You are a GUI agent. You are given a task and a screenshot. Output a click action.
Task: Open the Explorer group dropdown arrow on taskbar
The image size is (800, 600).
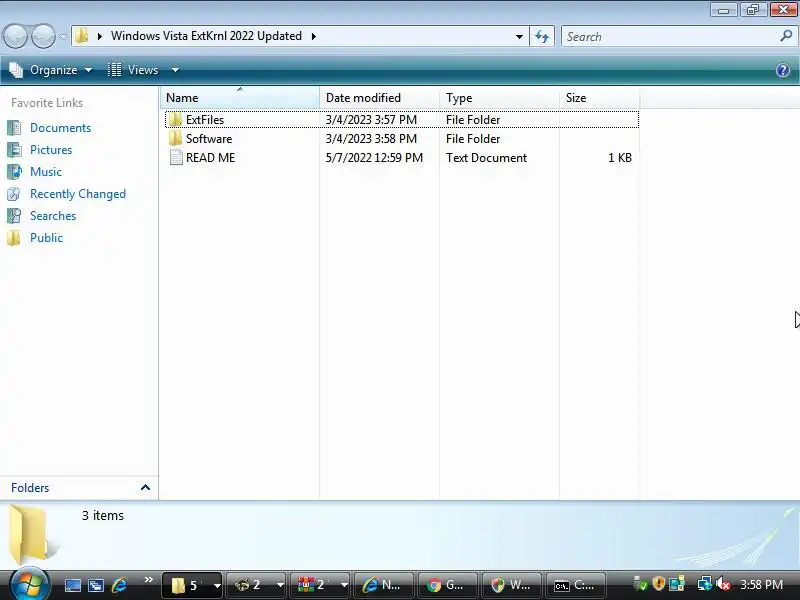pyautogui.click(x=217, y=585)
